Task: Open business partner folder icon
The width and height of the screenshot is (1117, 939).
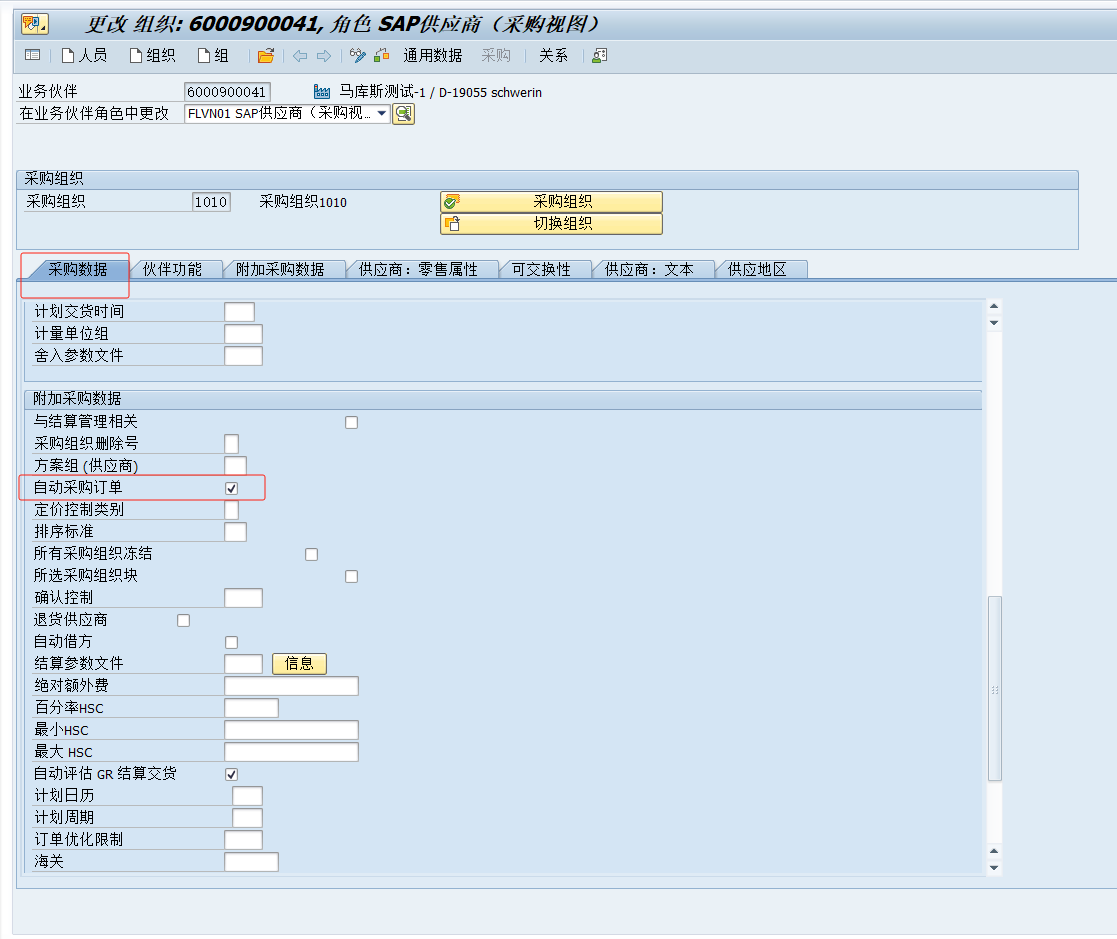Action: 266,55
